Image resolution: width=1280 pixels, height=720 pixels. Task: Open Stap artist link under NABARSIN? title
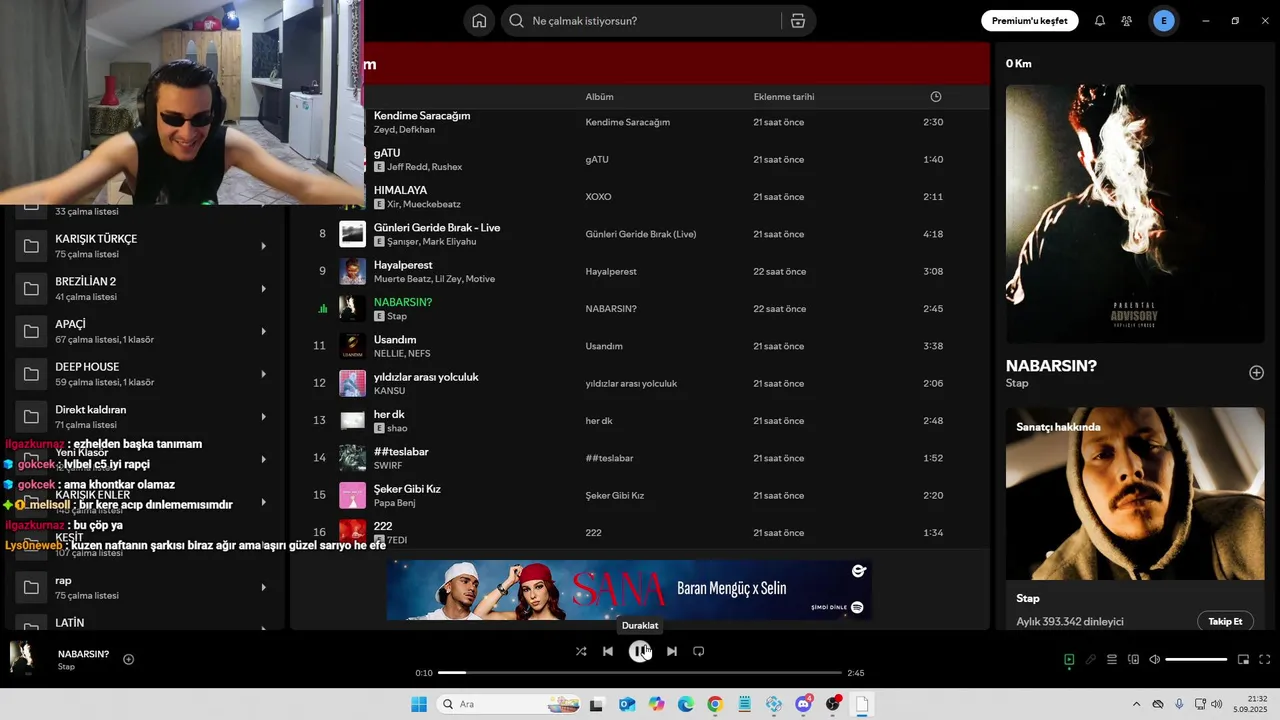click(1016, 383)
